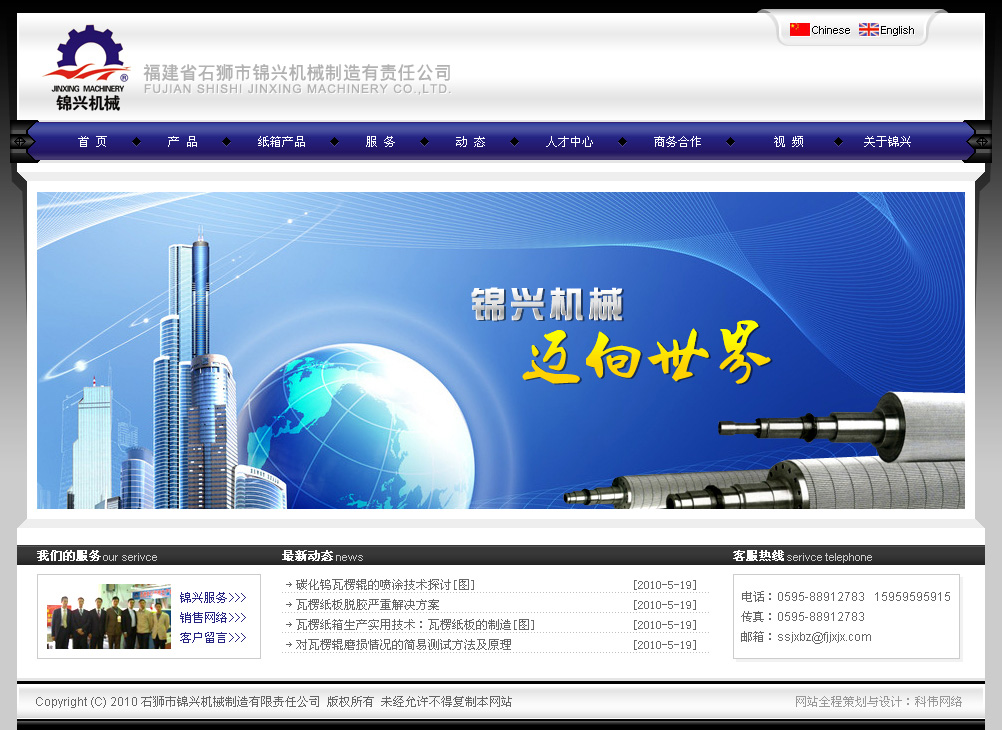Click the 我们的服务 our serivce heading
The height and width of the screenshot is (730, 1002).
click(x=96, y=556)
